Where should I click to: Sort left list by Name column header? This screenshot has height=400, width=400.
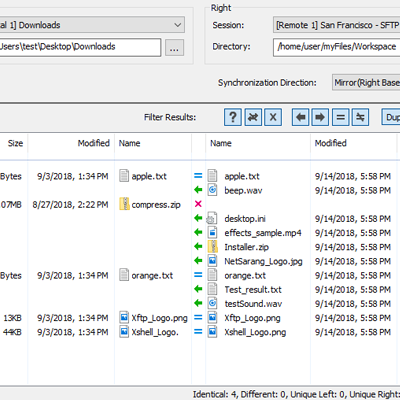pyautogui.click(x=153, y=143)
